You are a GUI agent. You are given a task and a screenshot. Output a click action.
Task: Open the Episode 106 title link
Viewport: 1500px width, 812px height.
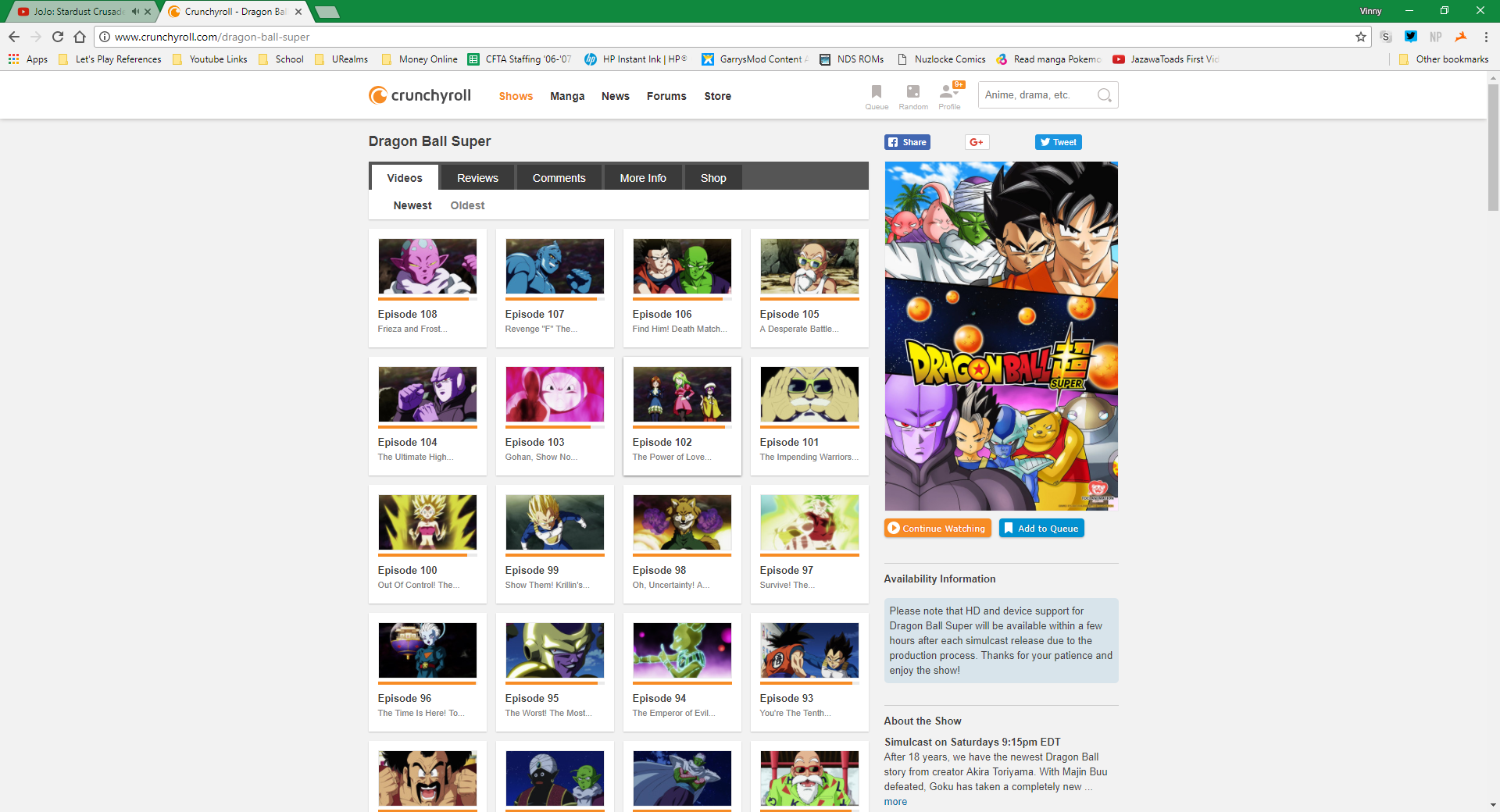(x=662, y=314)
